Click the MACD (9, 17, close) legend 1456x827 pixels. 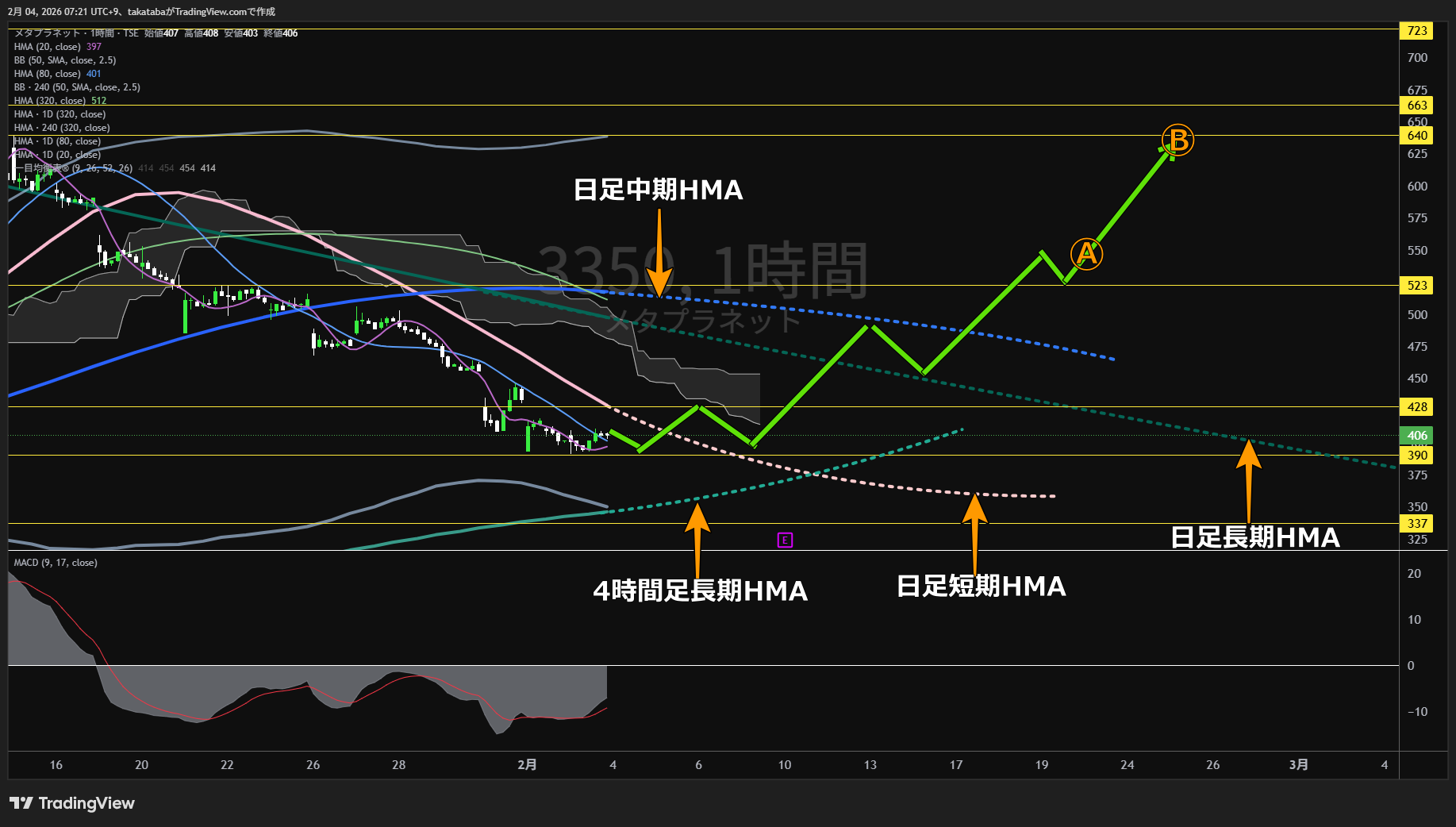point(56,563)
